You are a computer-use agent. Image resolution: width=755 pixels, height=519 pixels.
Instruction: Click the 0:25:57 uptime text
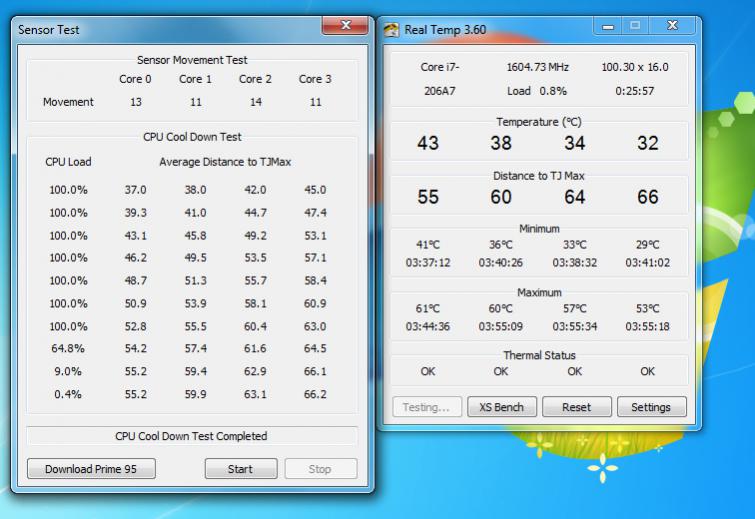[x=635, y=91]
